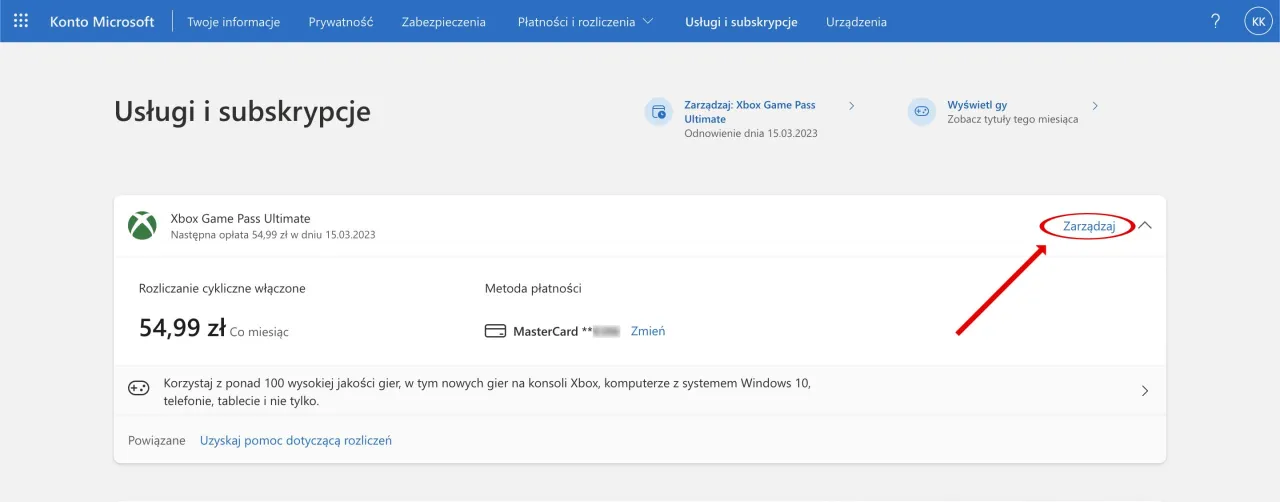Click the Korzystaj z ponad 100 gier description
The height and width of the screenshot is (502, 1280).
click(x=487, y=391)
